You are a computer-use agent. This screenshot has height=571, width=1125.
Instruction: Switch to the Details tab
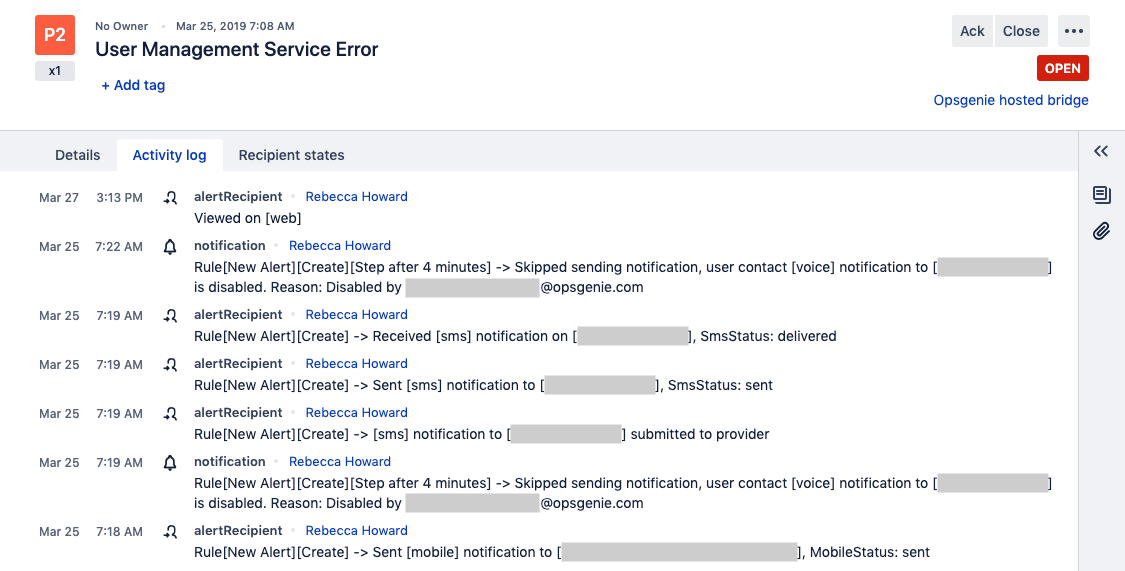78,155
